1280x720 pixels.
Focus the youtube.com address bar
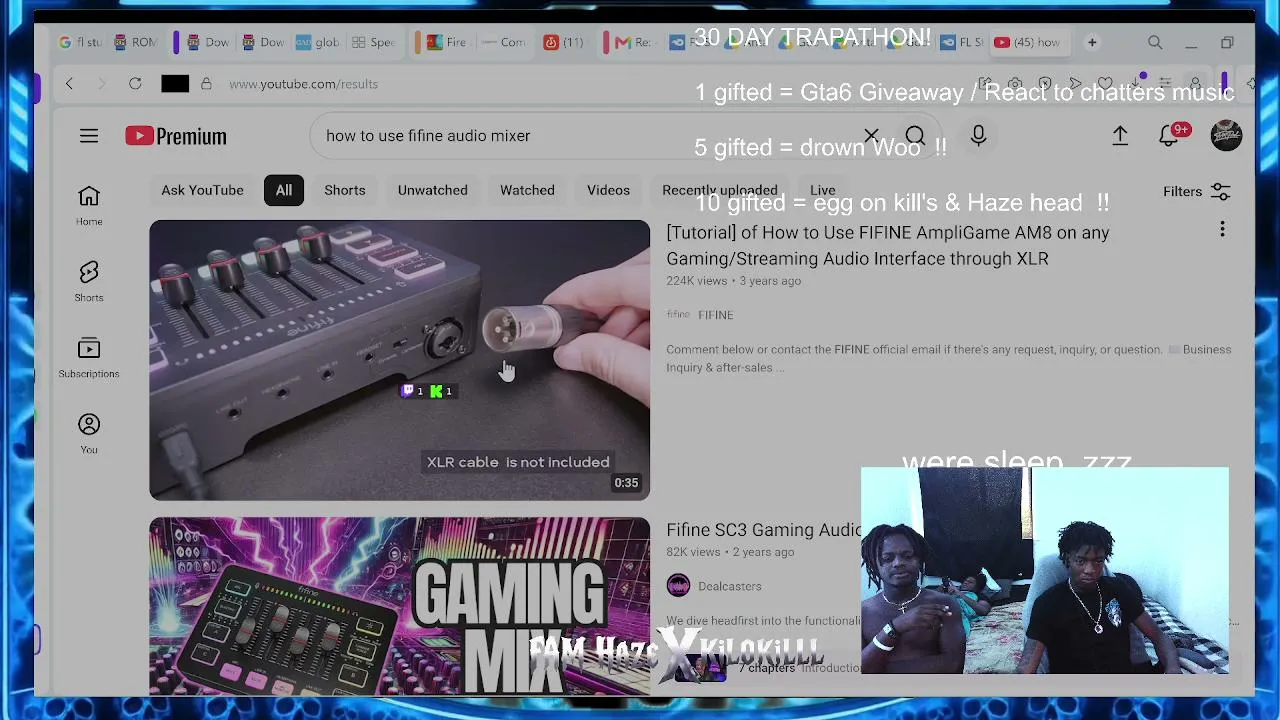pos(303,84)
